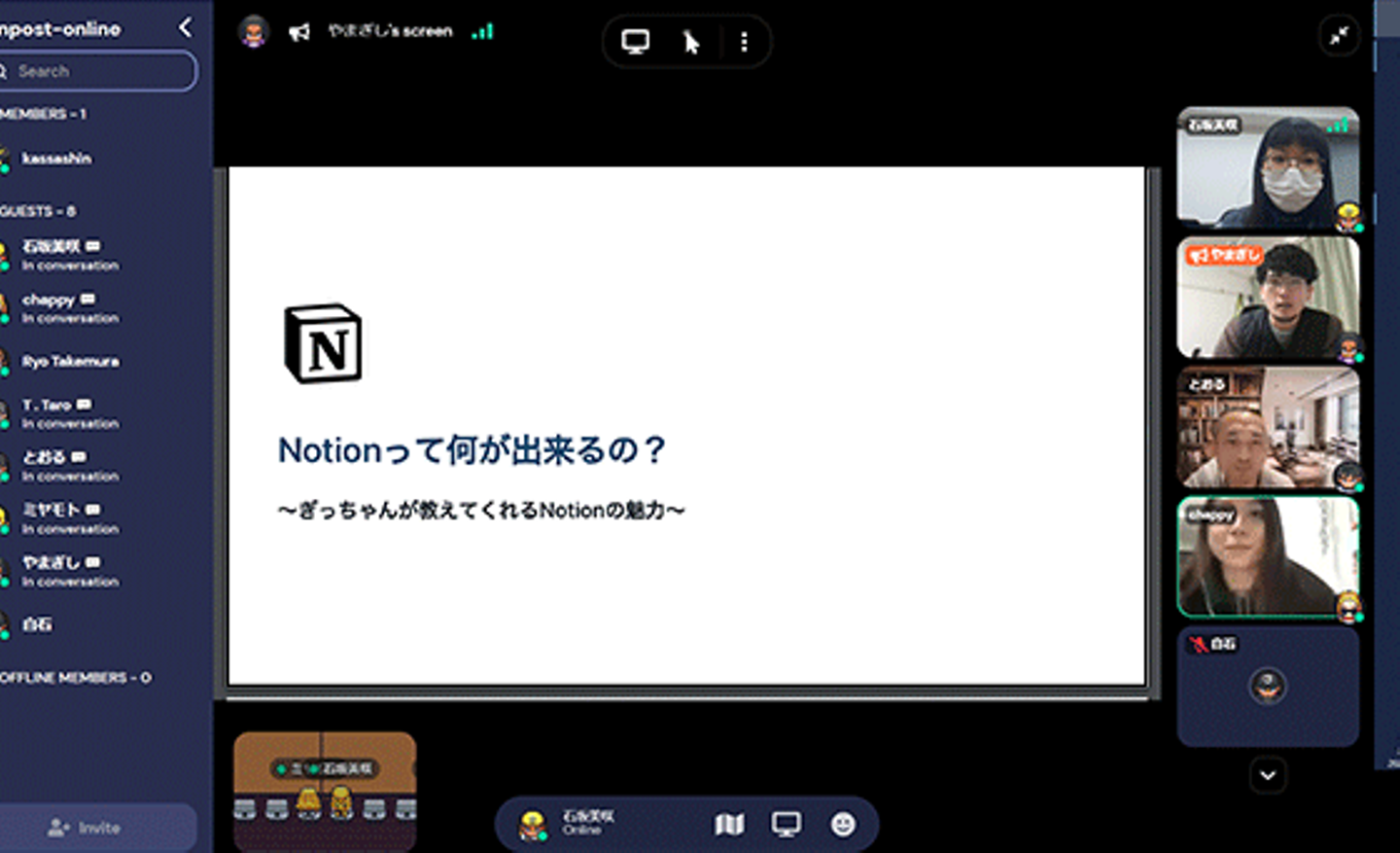The image size is (1400, 853).
Task: Click the slide subtitle ending 'Notionの魅力〜'
Action: (x=481, y=510)
